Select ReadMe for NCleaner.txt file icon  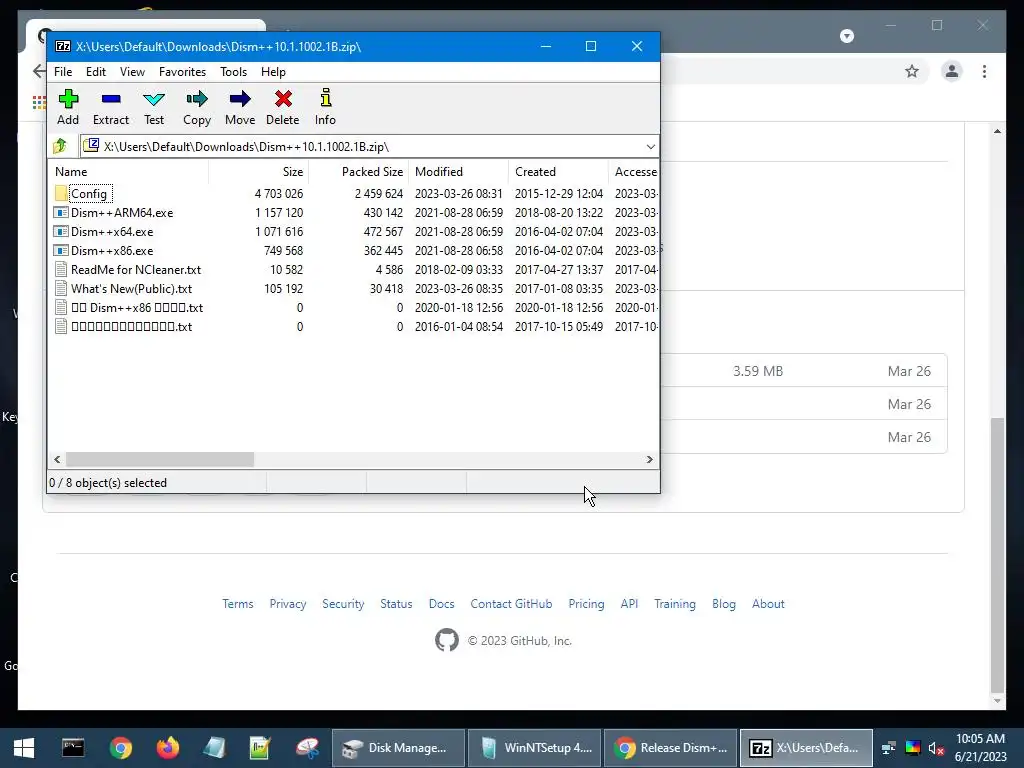pos(61,270)
